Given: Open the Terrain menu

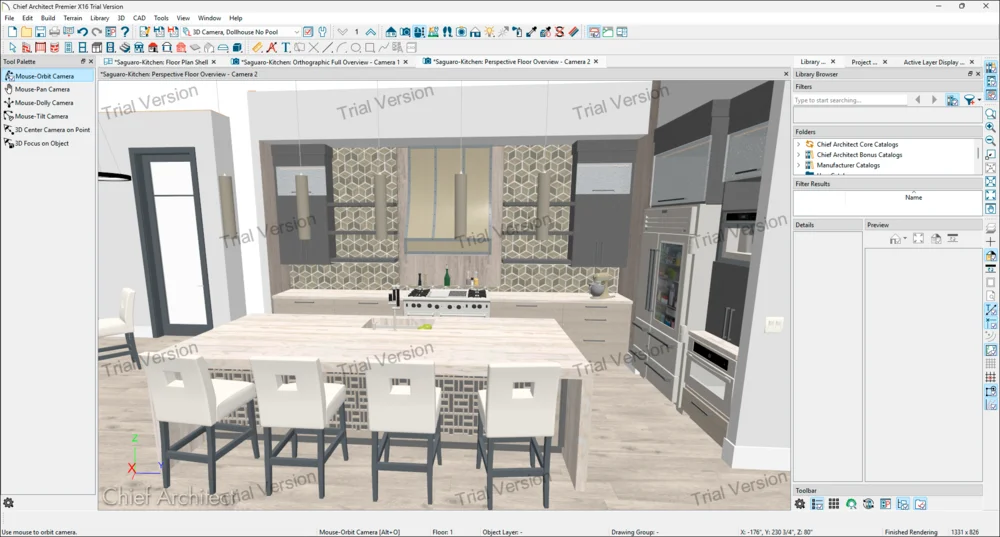Looking at the screenshot, I should [x=73, y=18].
